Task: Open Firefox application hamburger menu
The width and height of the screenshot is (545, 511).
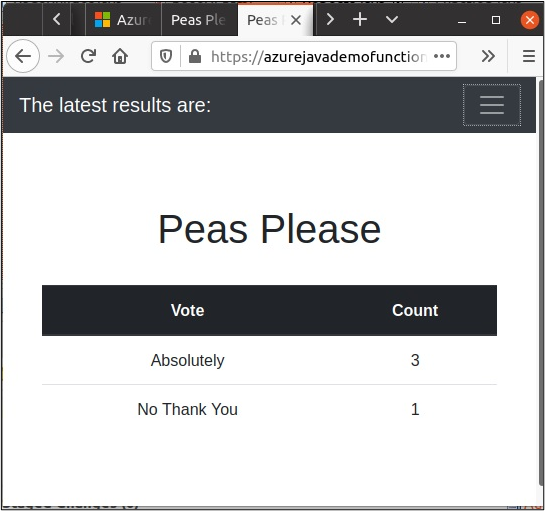Action: coord(529,56)
